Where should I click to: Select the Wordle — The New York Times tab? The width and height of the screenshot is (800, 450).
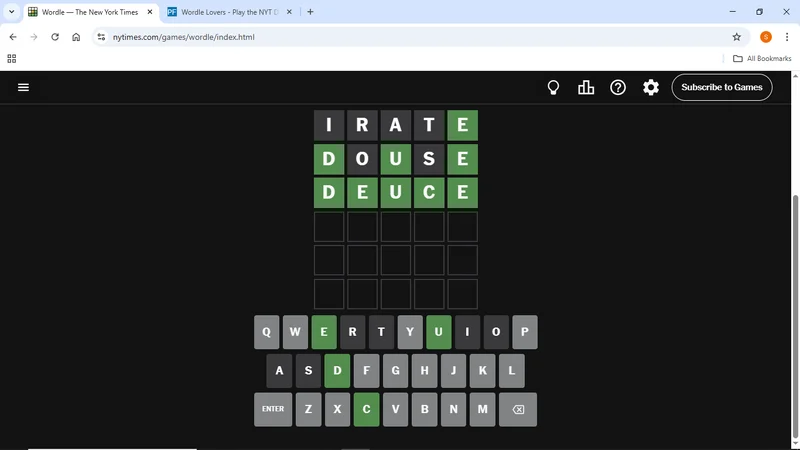point(90,12)
